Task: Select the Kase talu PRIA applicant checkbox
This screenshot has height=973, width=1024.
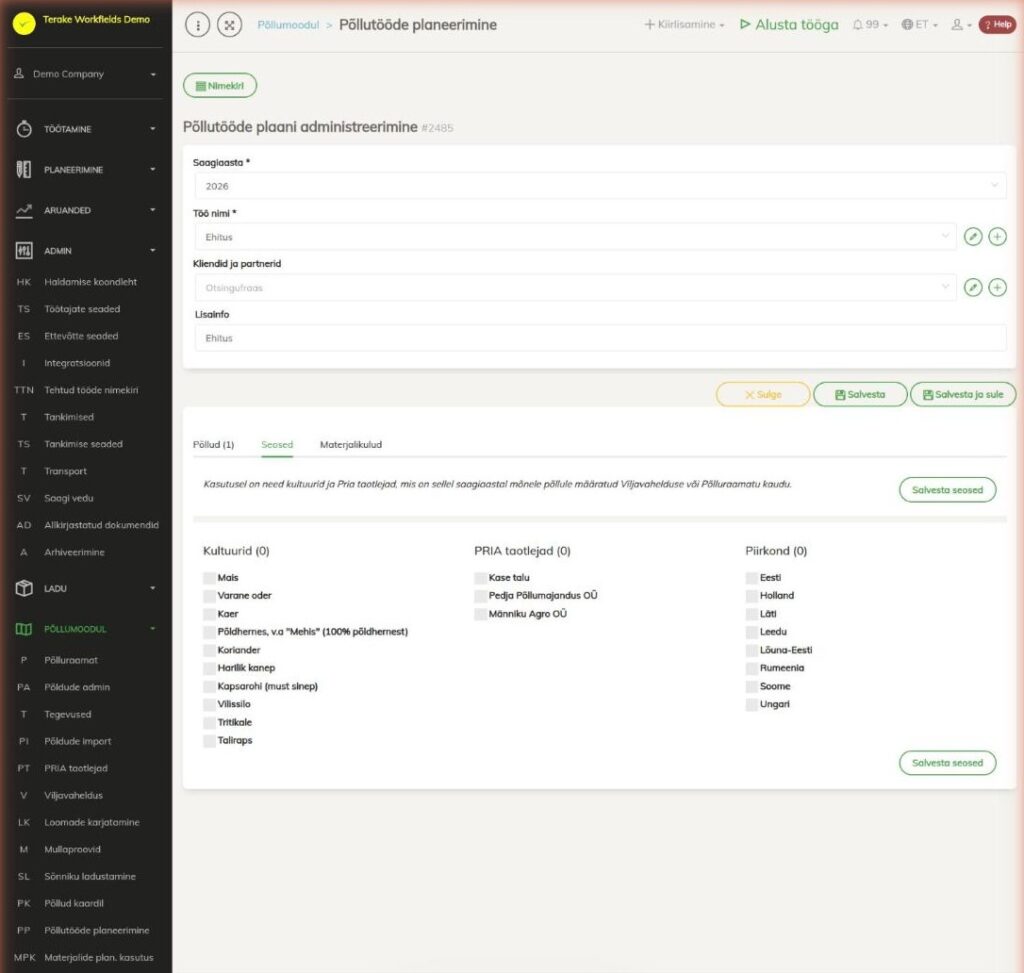Action: (x=481, y=578)
